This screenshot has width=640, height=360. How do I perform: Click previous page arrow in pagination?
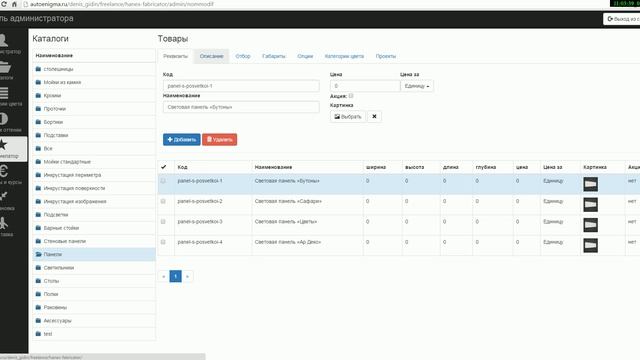164,276
